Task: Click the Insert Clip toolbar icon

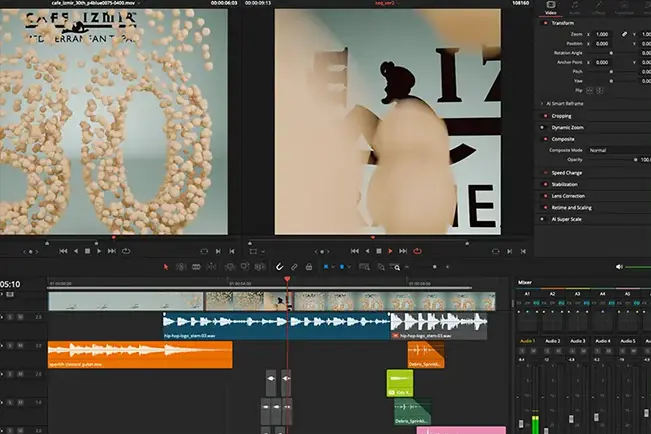Action: coord(230,267)
